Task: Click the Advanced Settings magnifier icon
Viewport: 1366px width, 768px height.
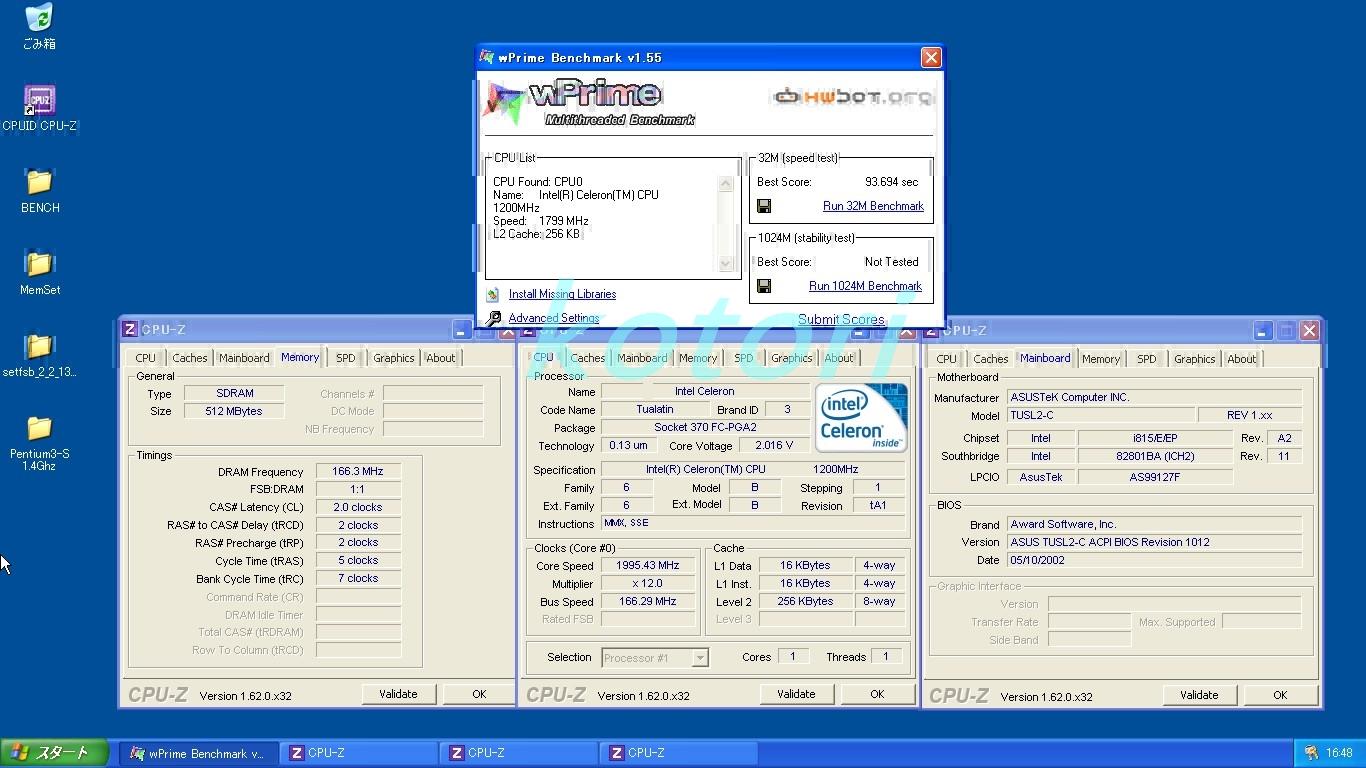Action: coord(492,319)
